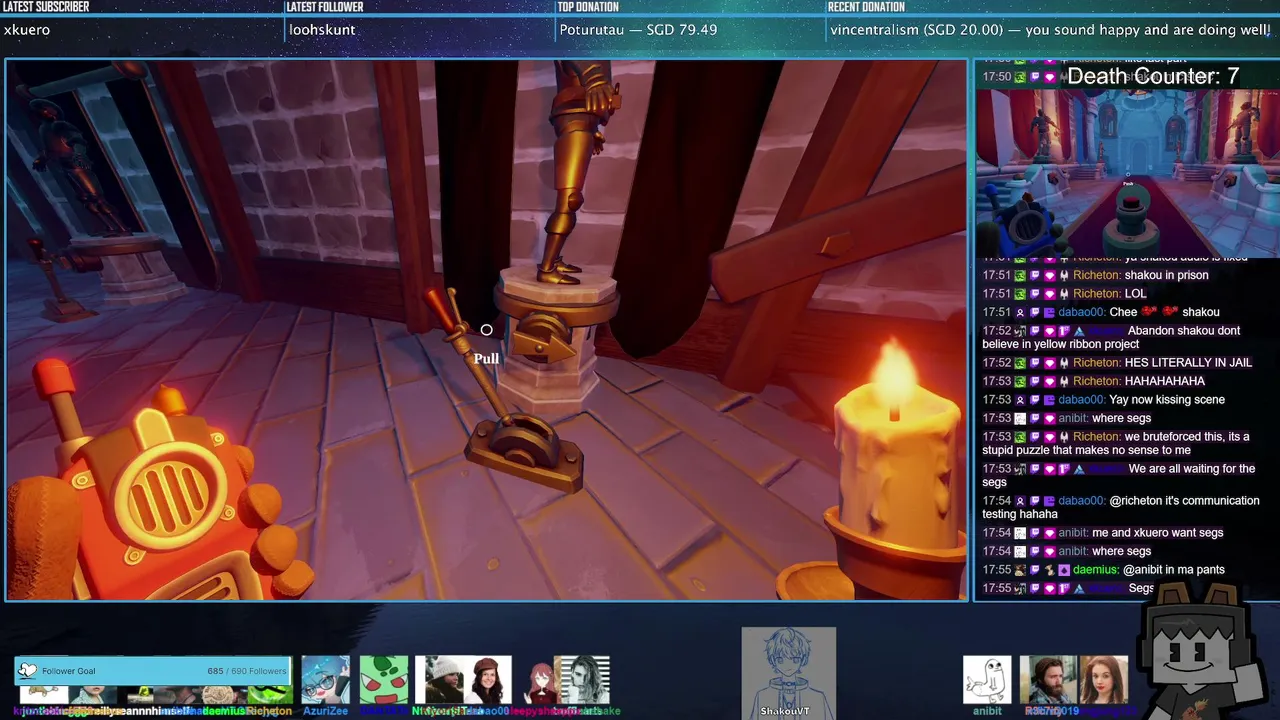Click daemius username in chat

click(1096, 570)
